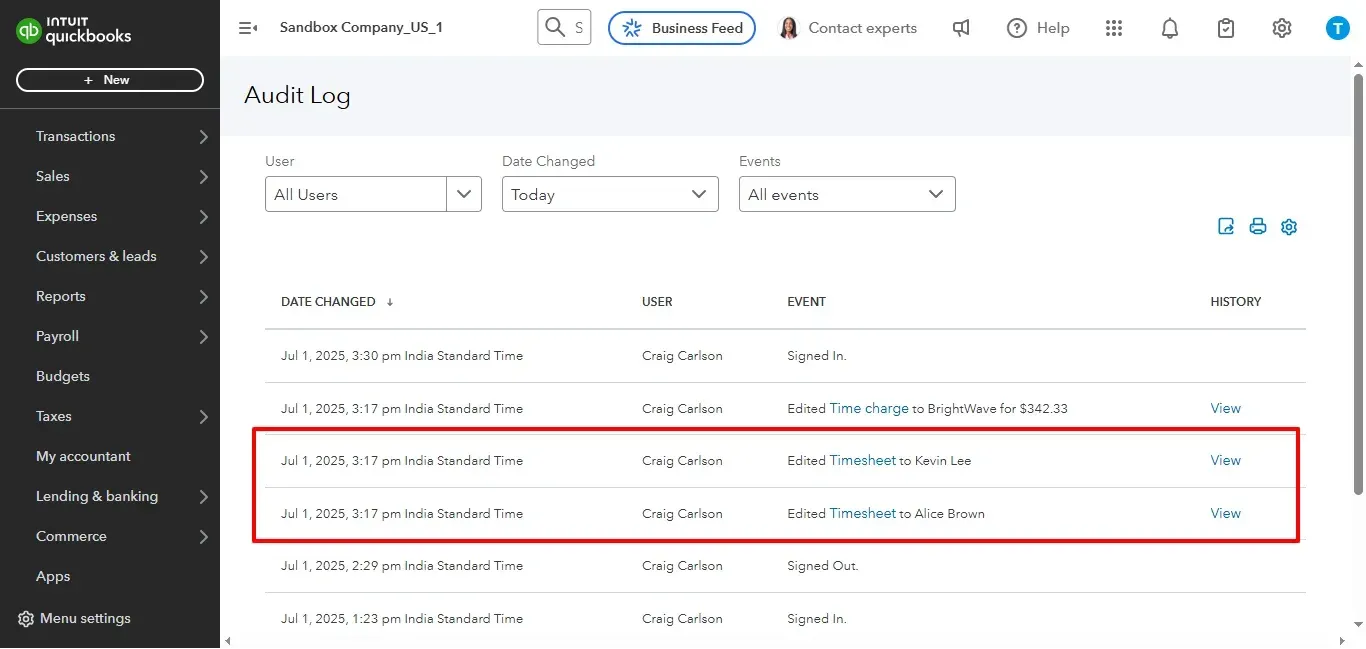This screenshot has width=1366, height=649.
Task: Select Expenses in the sidebar
Action: point(67,216)
